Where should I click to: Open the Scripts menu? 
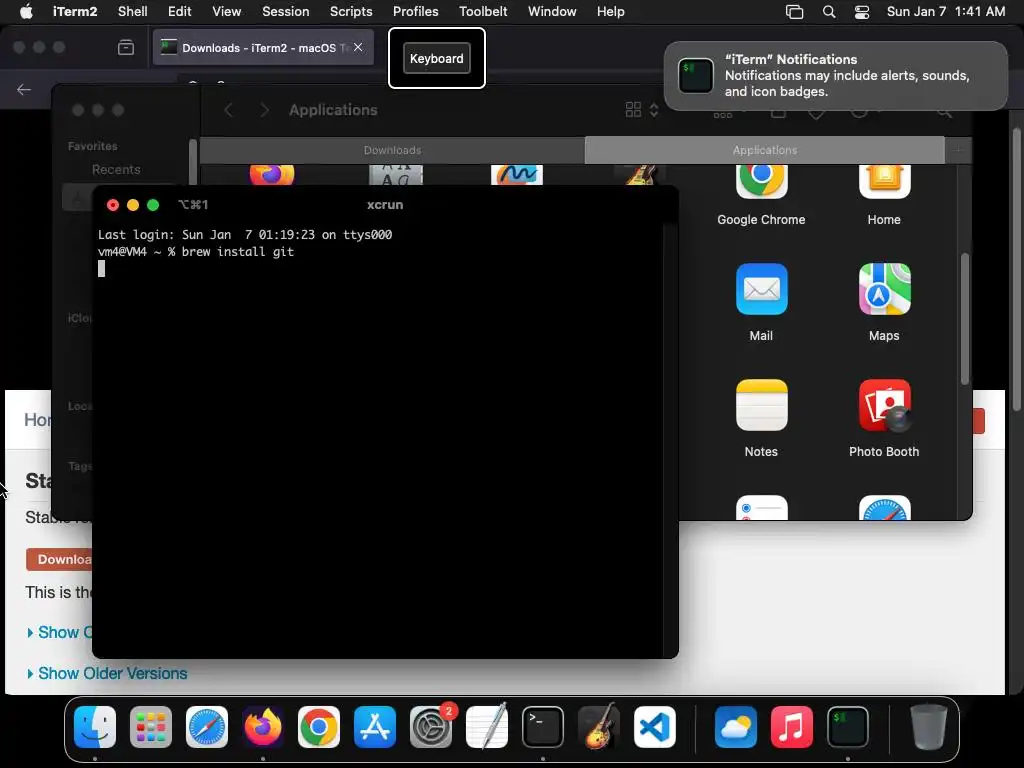pyautogui.click(x=351, y=12)
